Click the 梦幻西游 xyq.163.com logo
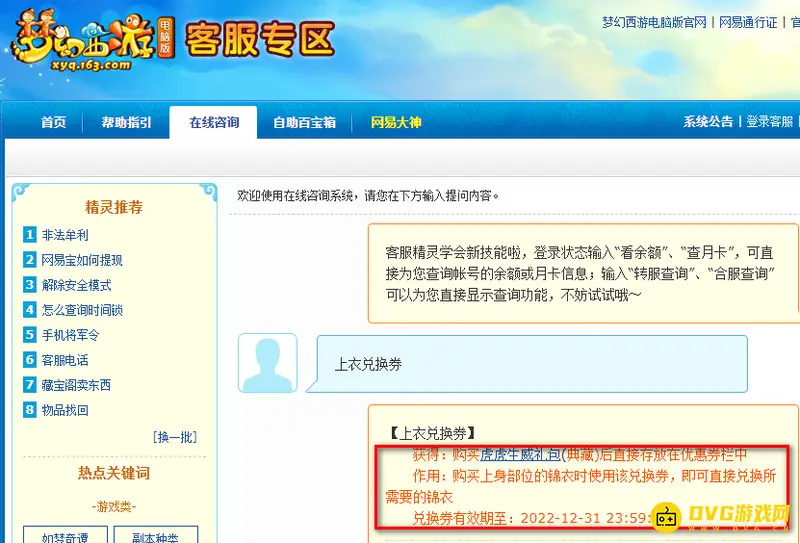Screen dimensions: 800x543 (x=93, y=40)
